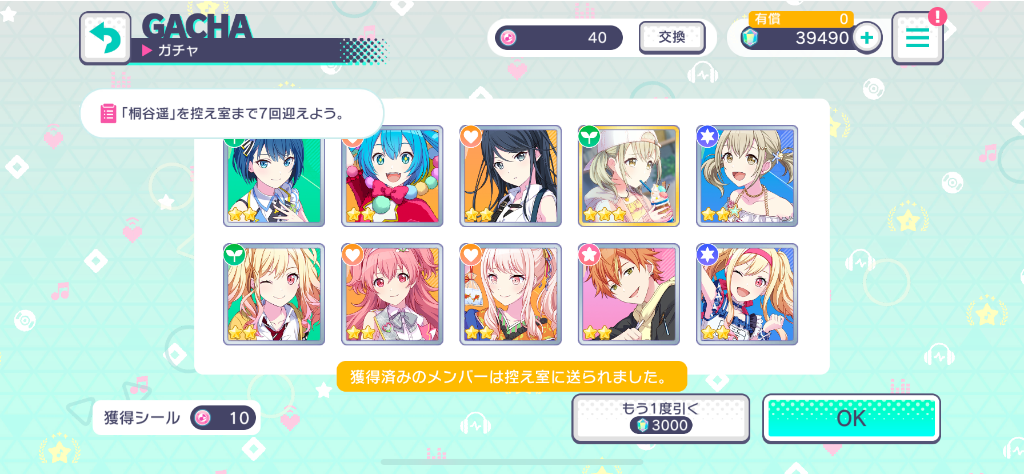Tap the 有償 paid crystal counter
The image size is (1024, 474).
[x=801, y=20]
